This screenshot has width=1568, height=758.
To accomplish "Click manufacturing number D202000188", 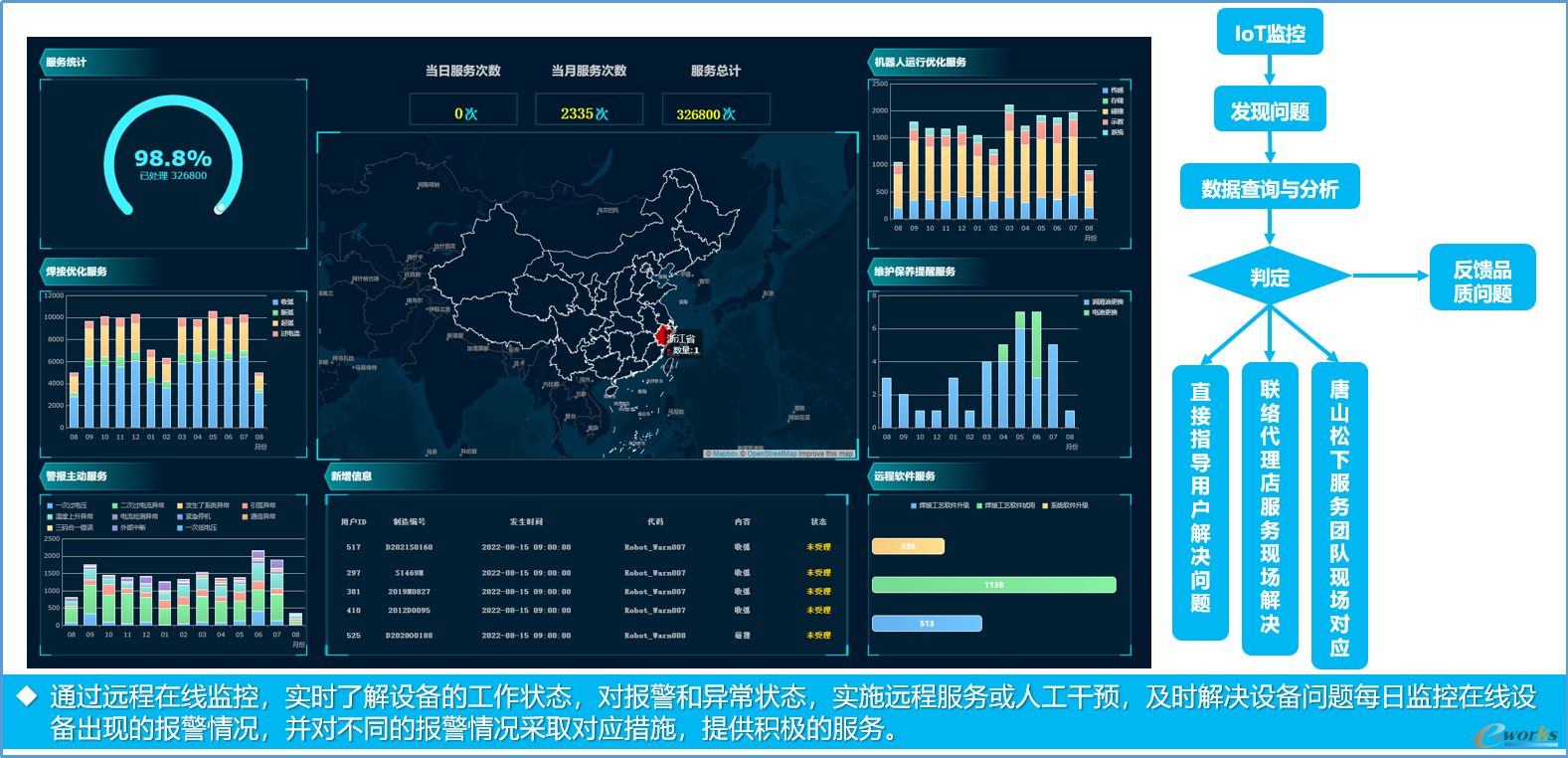I will 410,636.
